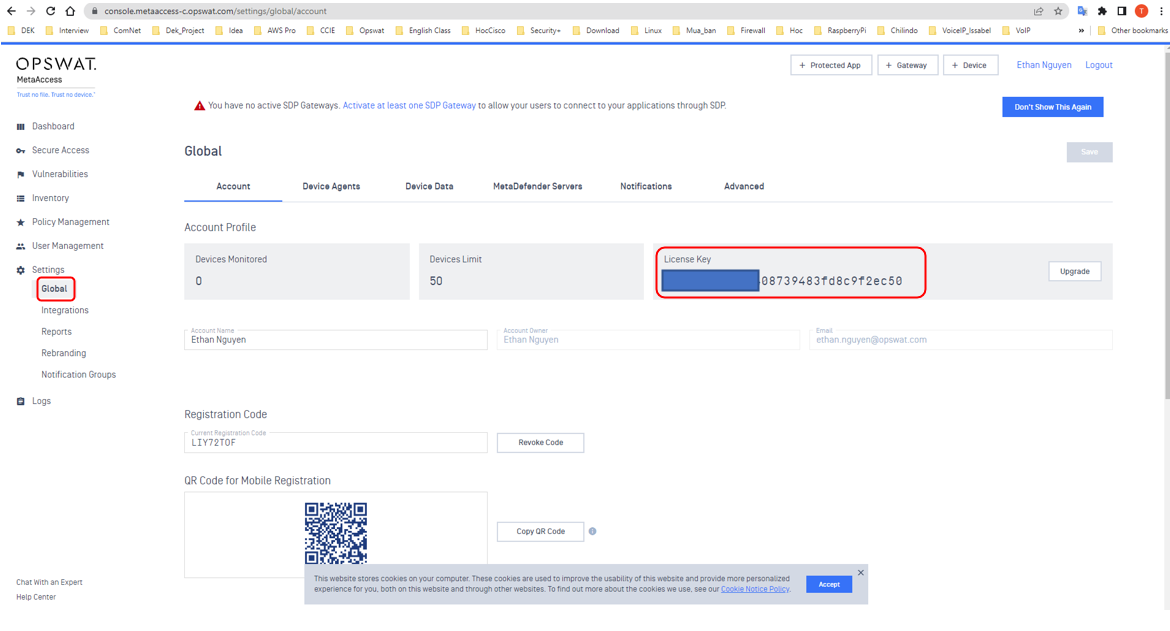Screen dimensions: 1170x631
Task: Switch to the Device Agents tab
Action: pyautogui.click(x=331, y=186)
